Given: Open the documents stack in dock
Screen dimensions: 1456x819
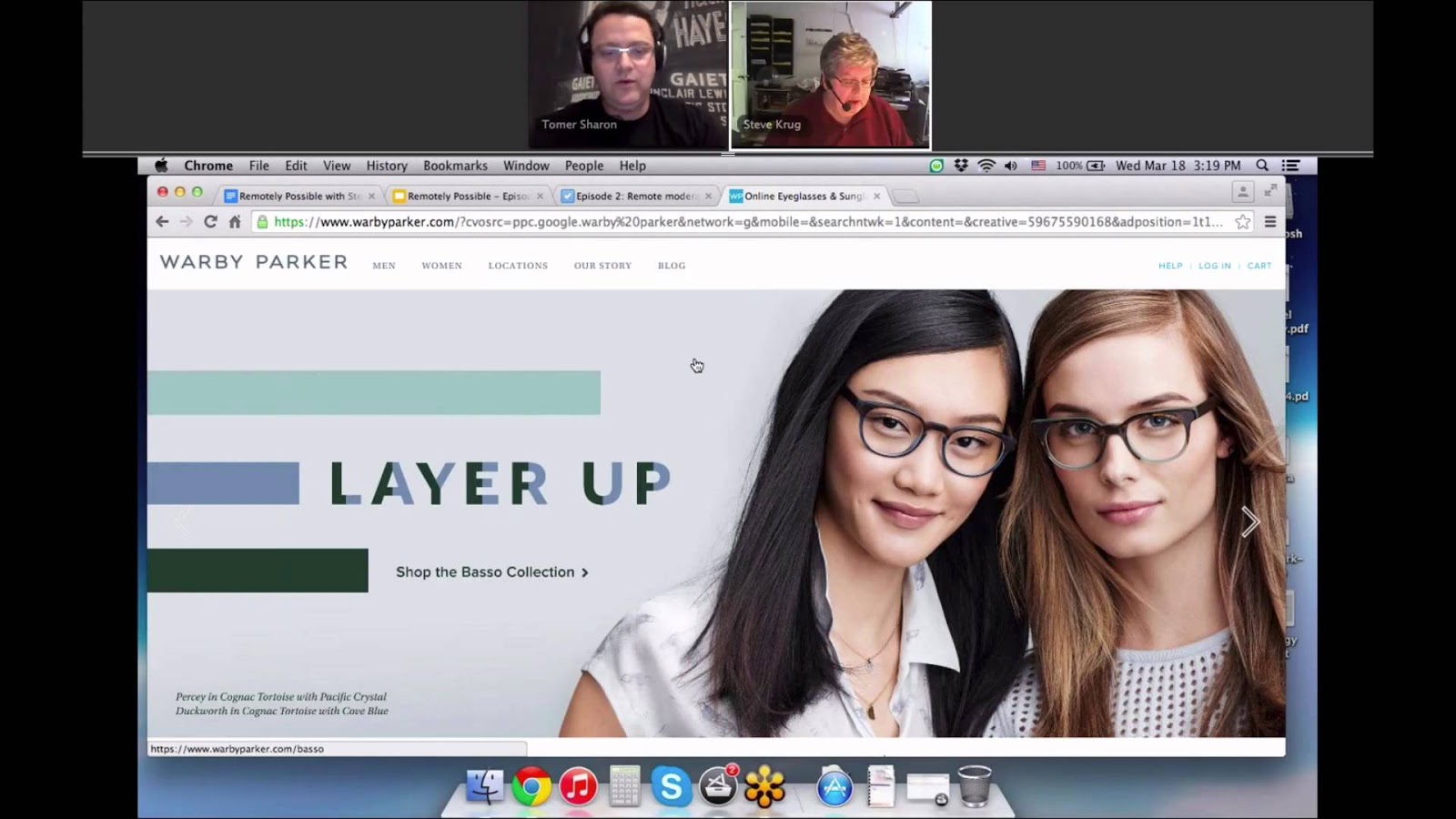Looking at the screenshot, I should coord(881,786).
